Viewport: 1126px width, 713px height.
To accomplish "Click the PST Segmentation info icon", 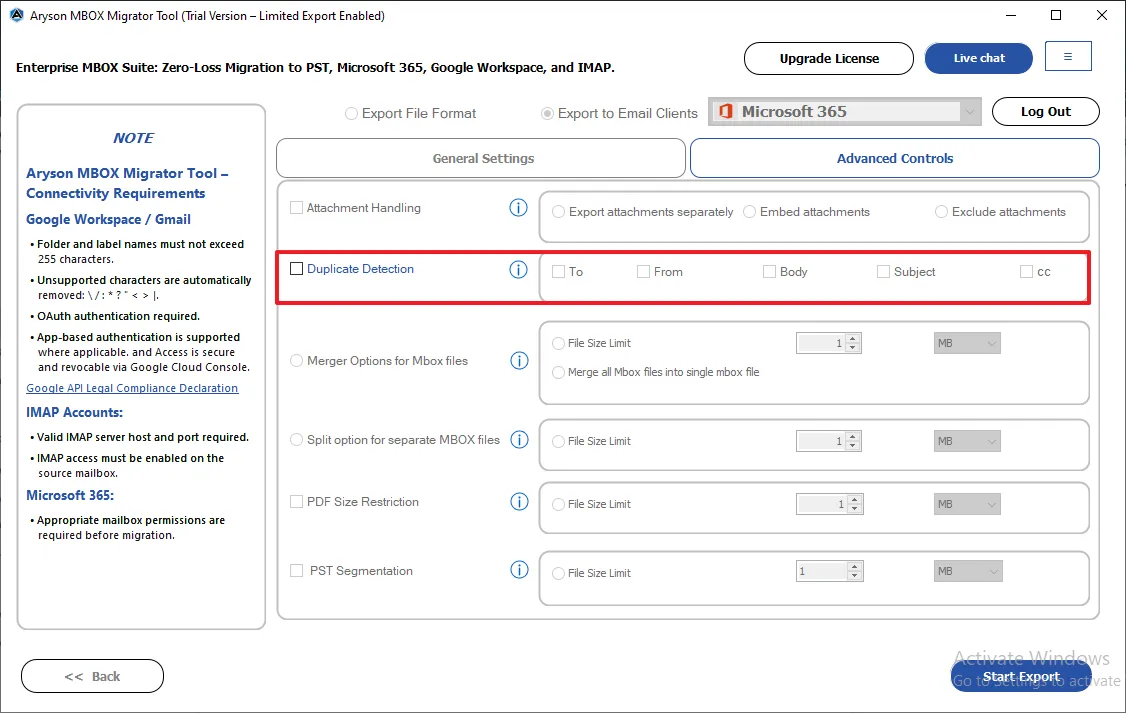I will pos(519,569).
